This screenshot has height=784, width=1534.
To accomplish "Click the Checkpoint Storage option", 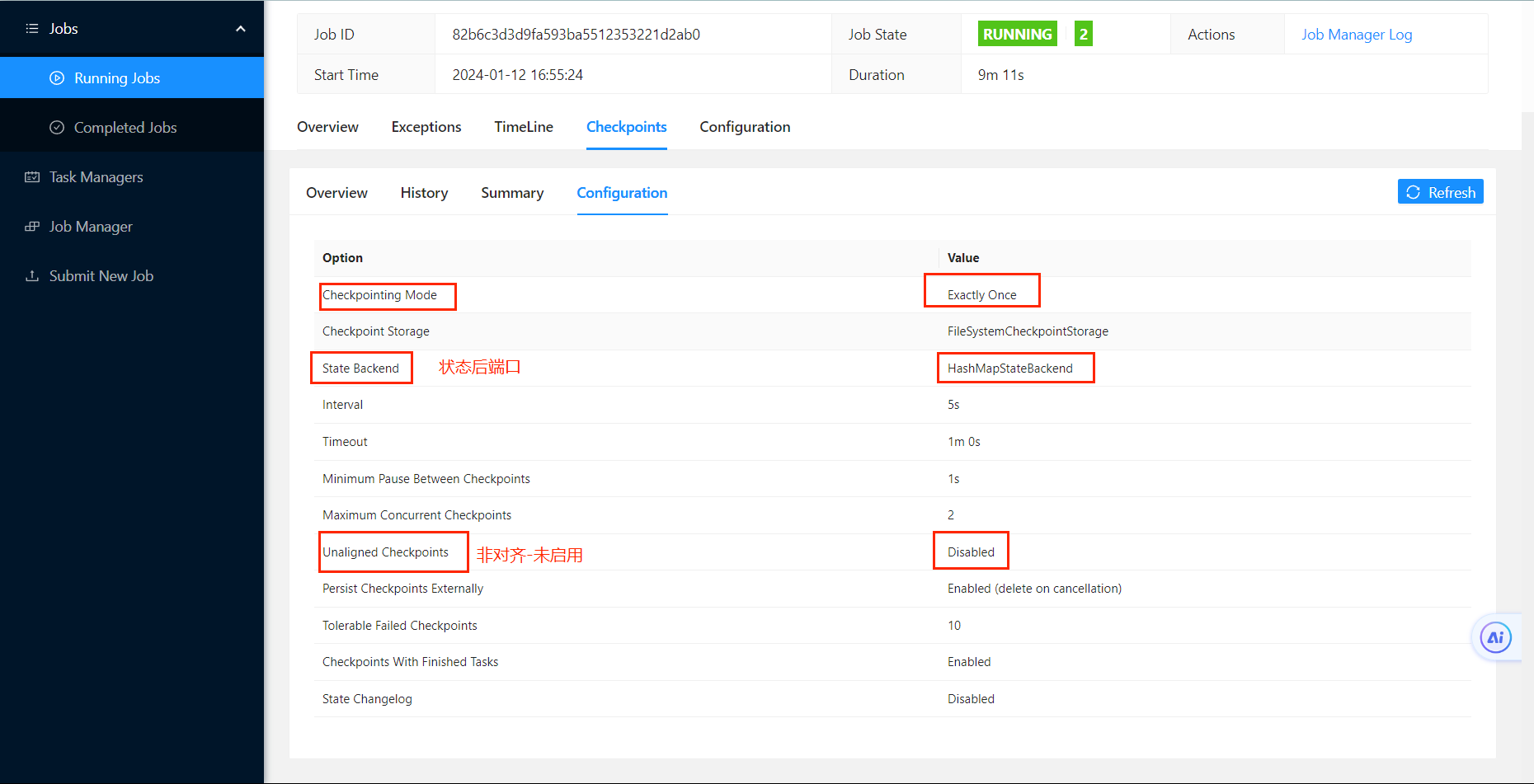I will pos(375,331).
